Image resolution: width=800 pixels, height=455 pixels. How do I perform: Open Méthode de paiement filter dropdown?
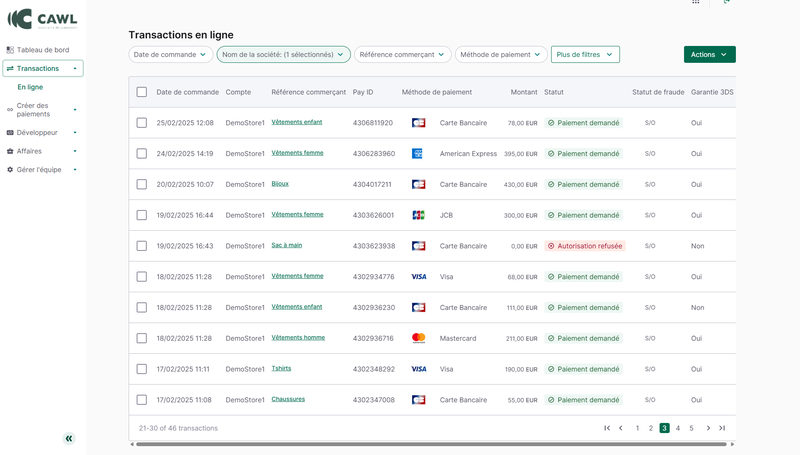(501, 55)
